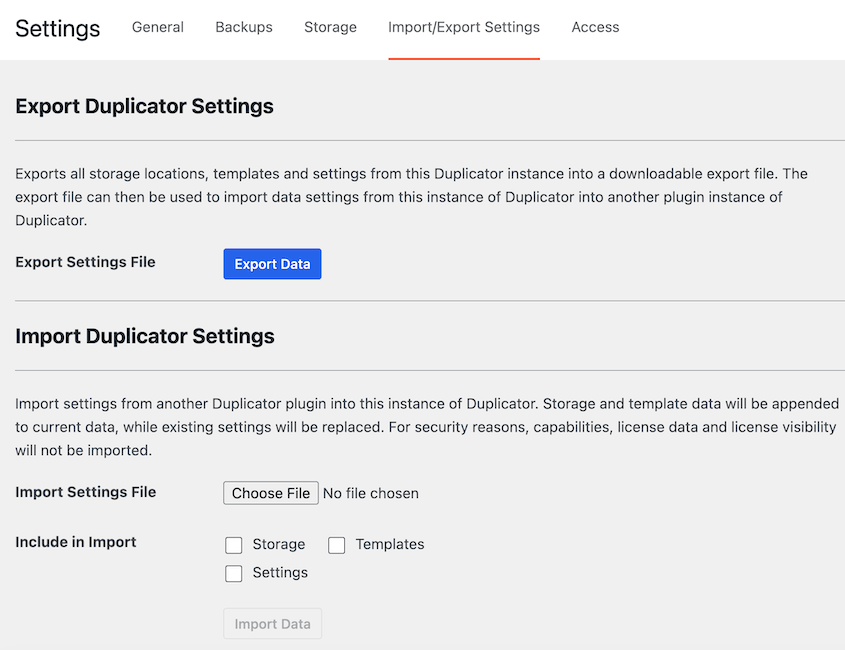This screenshot has width=845, height=650.
Task: Check the Settings import checkbox
Action: tap(234, 573)
